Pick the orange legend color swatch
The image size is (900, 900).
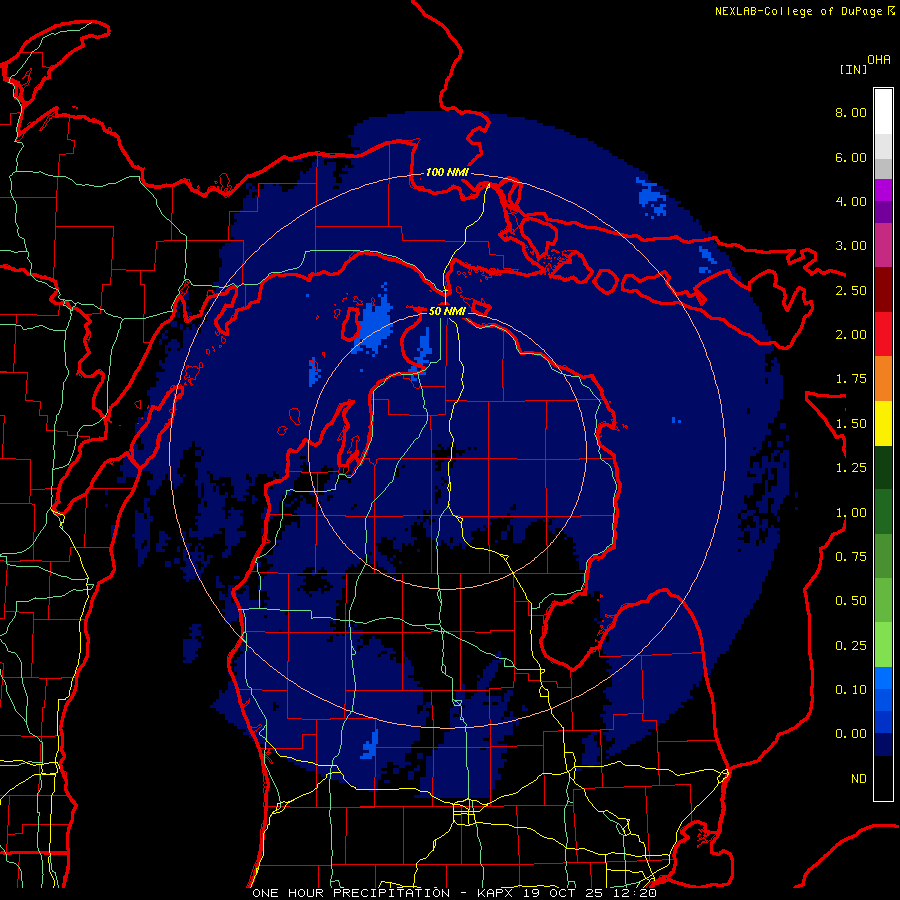(883, 379)
